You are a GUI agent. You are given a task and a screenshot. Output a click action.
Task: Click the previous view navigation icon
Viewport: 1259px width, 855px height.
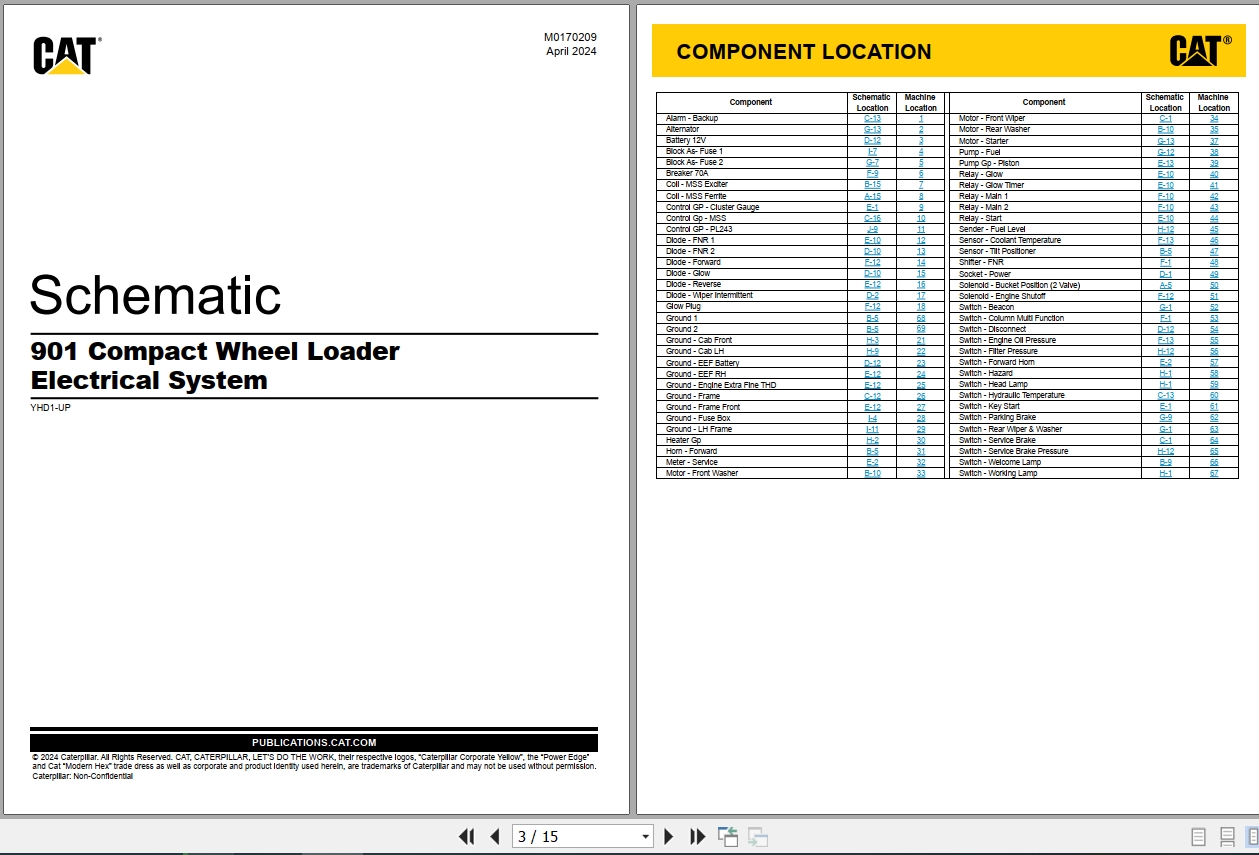point(728,837)
